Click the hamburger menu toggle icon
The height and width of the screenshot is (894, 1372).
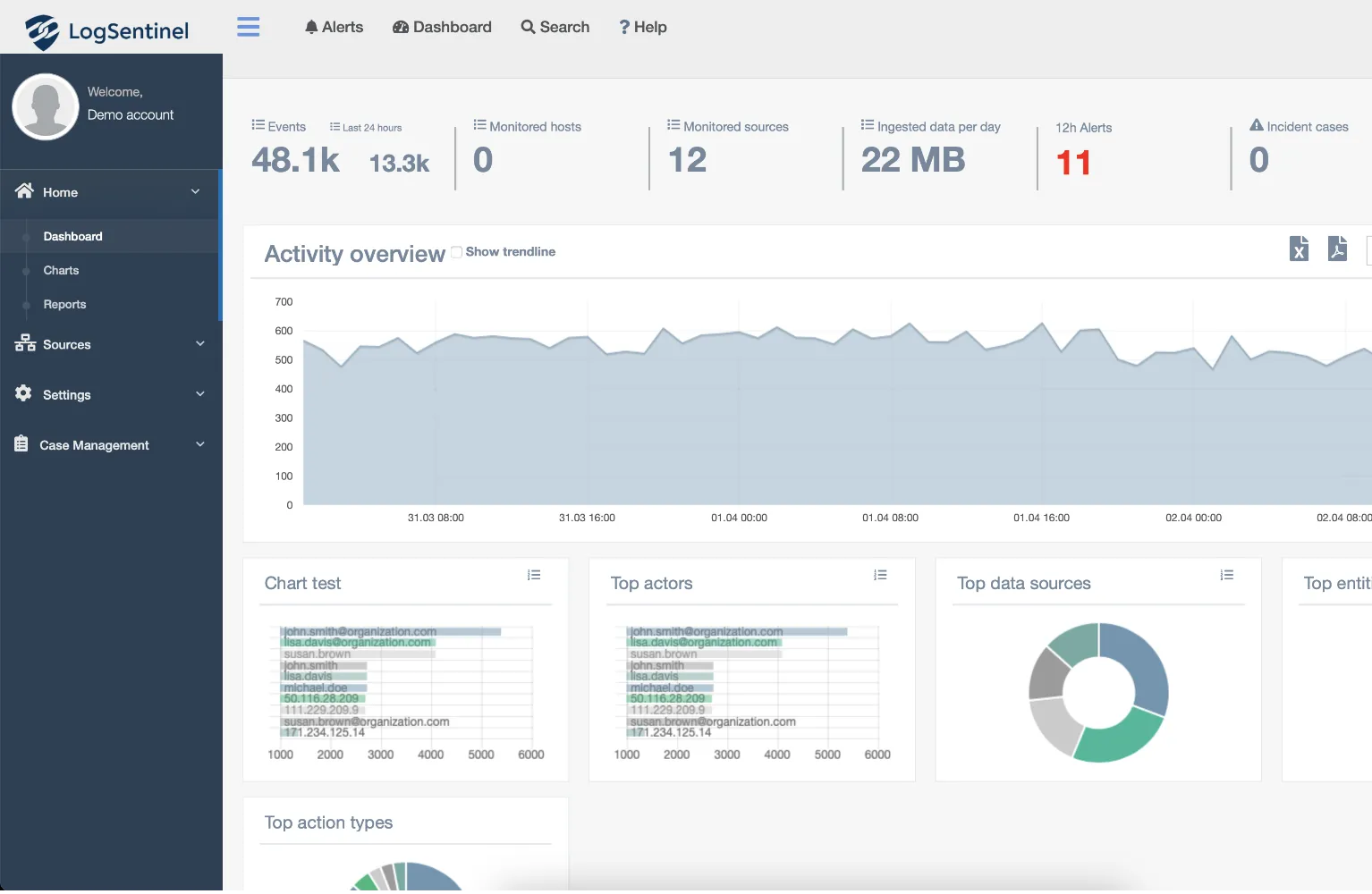[x=248, y=27]
